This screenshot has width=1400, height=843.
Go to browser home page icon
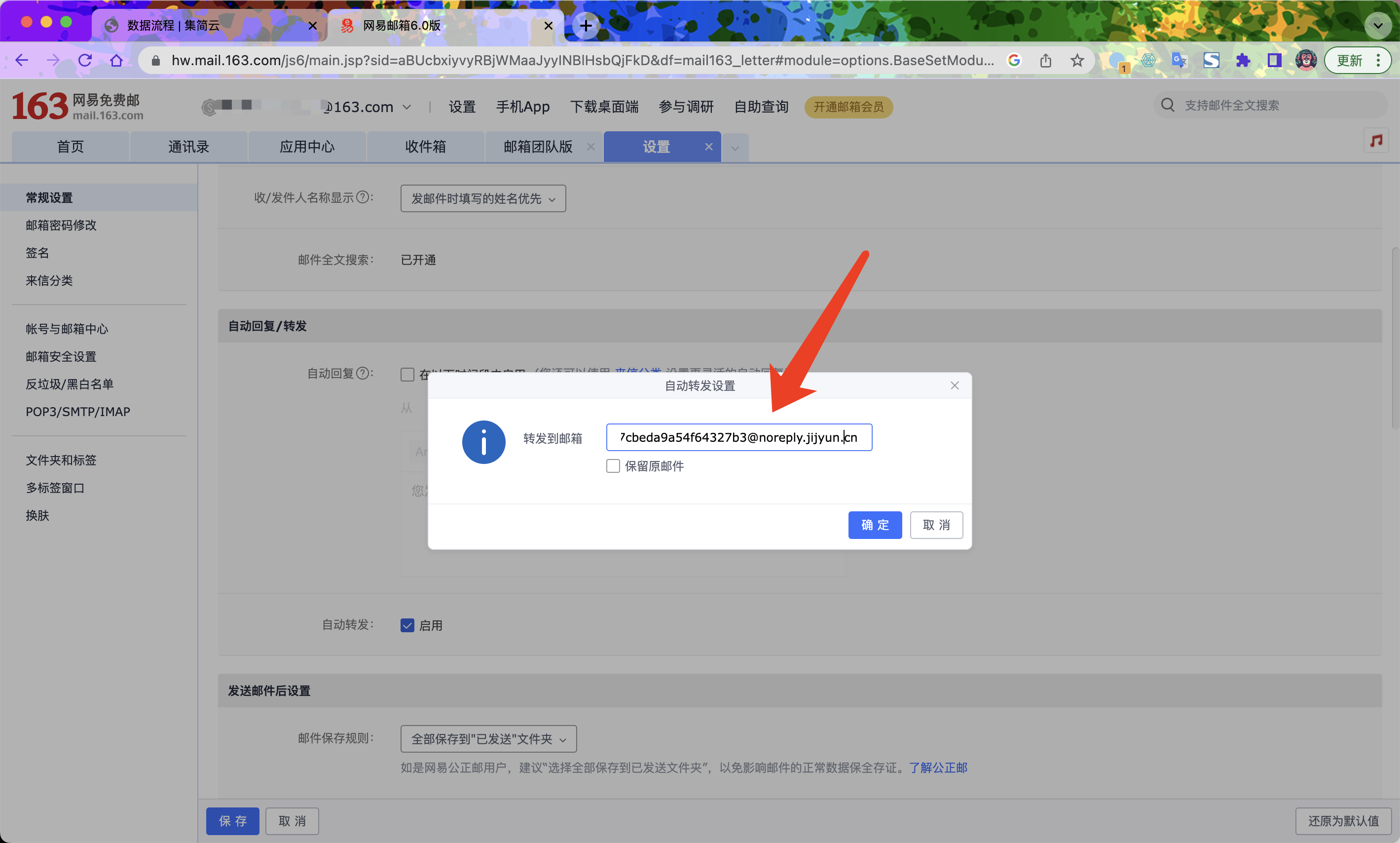(116, 60)
